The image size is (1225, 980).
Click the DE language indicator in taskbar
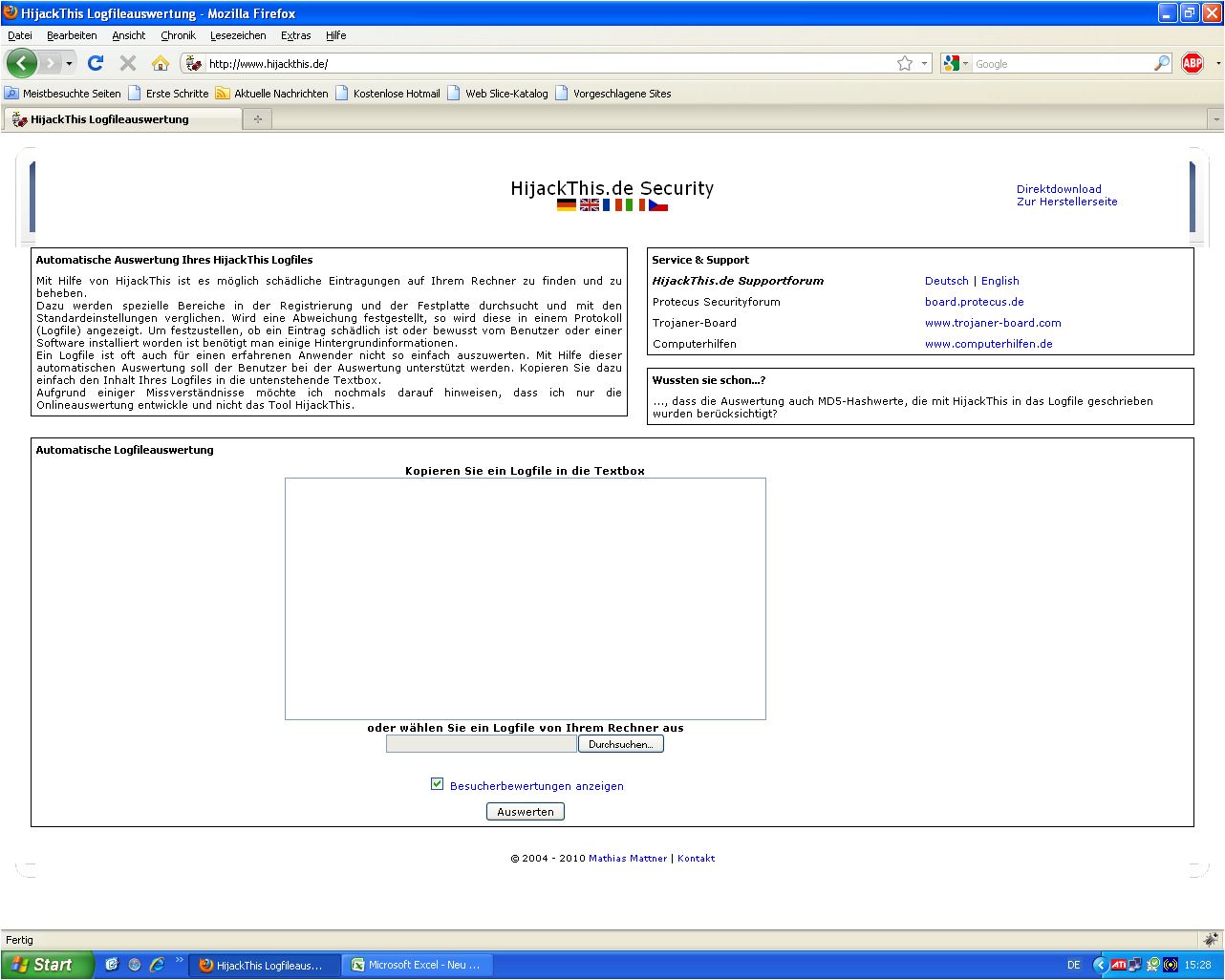(1073, 965)
